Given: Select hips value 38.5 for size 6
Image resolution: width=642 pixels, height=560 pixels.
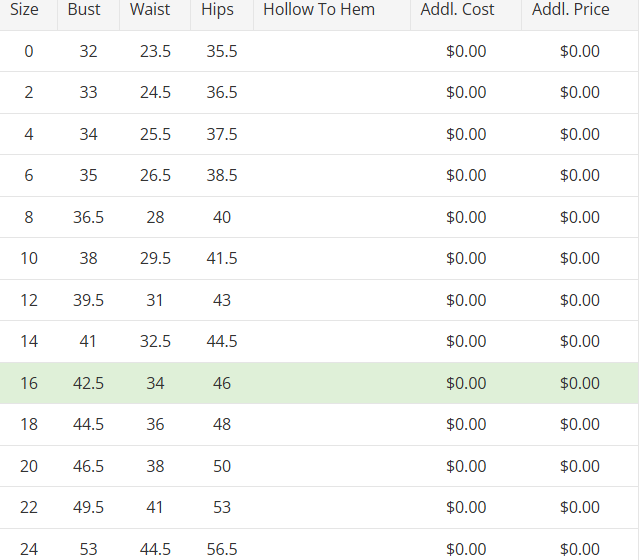Looking at the screenshot, I should click(x=221, y=175).
